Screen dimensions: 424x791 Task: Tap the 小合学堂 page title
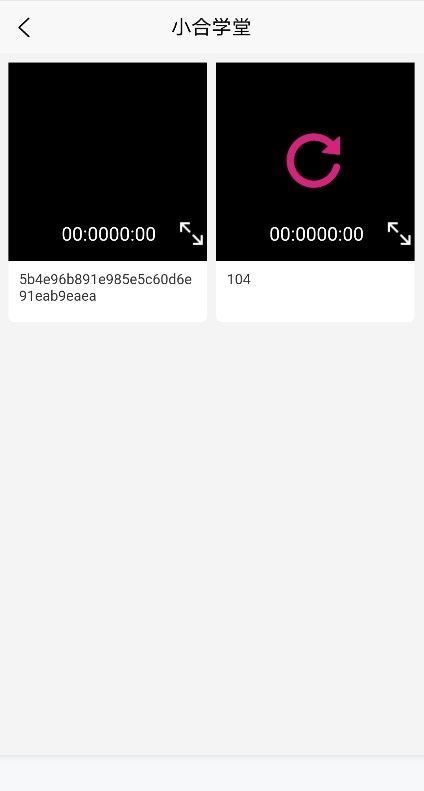tap(211, 27)
